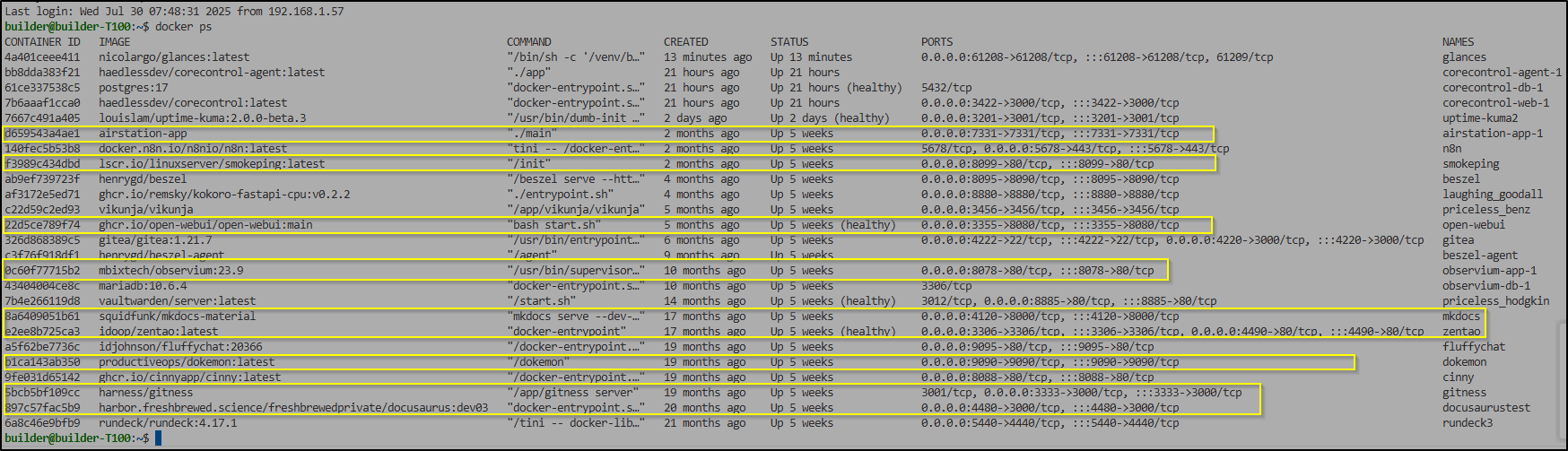Select the Last login line text
The image size is (1568, 451).
[174, 12]
